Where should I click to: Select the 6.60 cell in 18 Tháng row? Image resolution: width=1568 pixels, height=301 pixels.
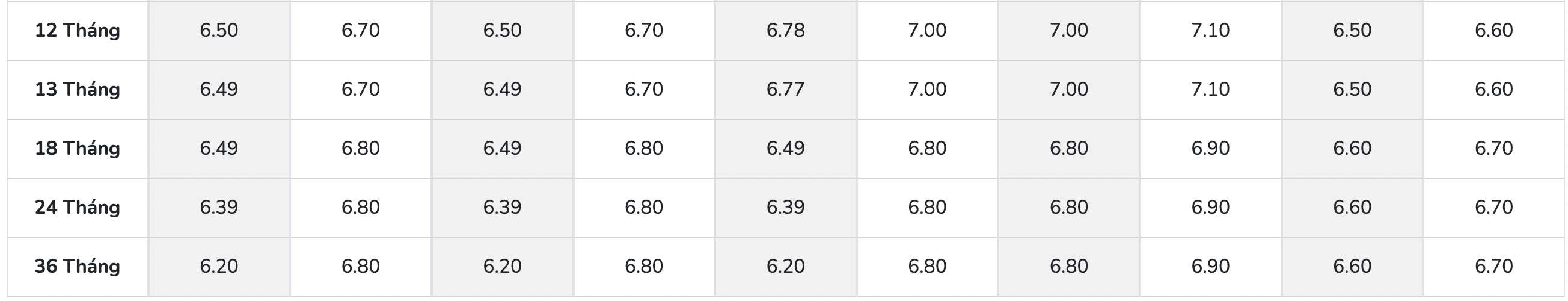[x=1352, y=148]
